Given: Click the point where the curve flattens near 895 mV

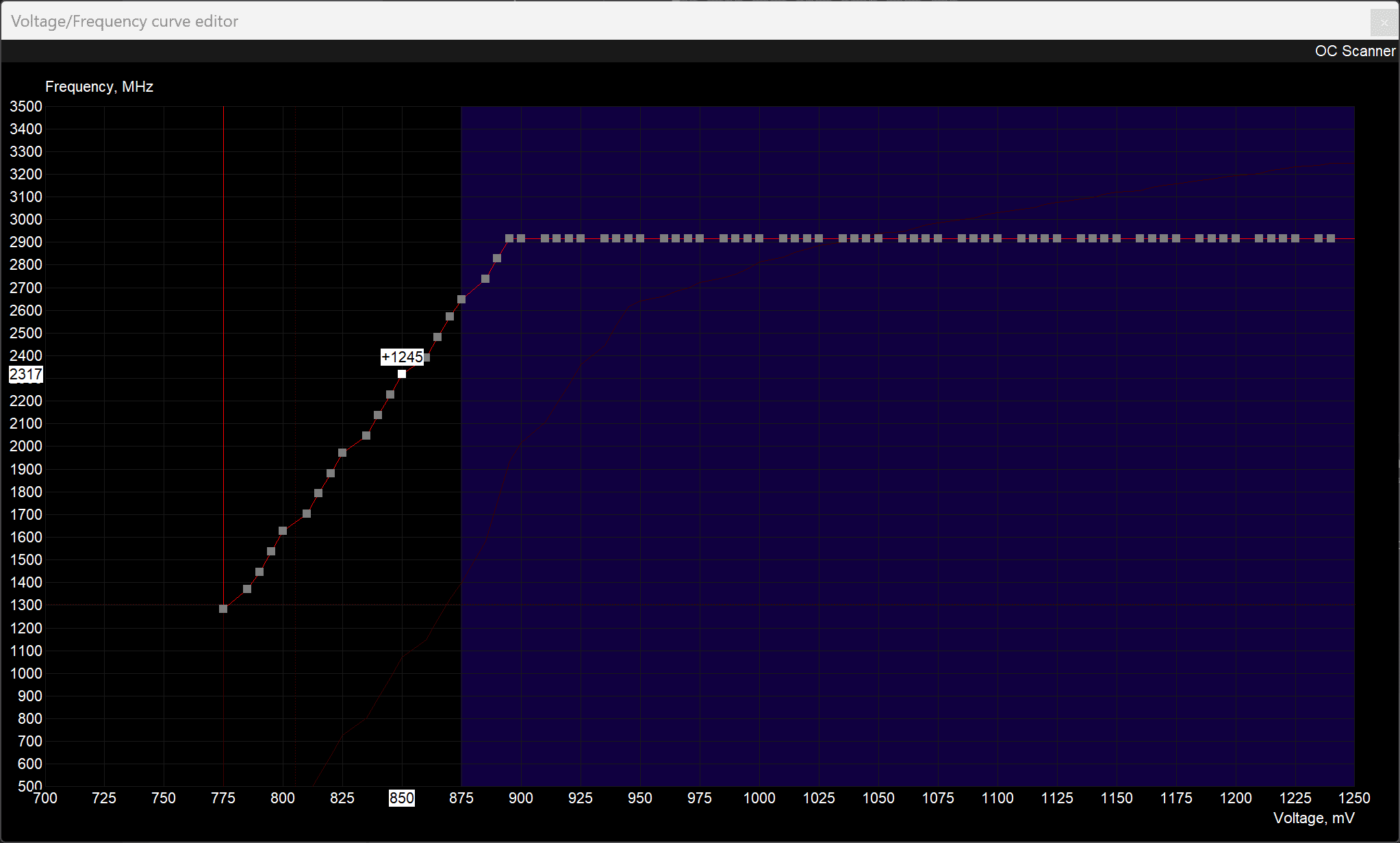Looking at the screenshot, I should click(509, 238).
